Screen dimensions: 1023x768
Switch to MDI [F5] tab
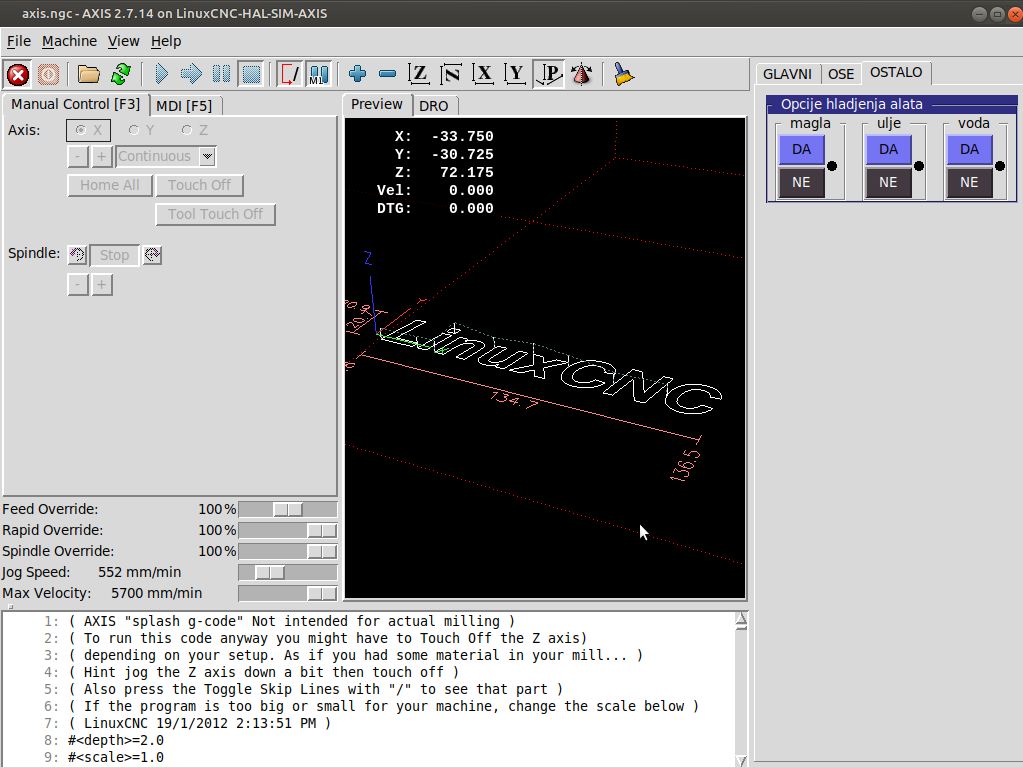pos(185,106)
